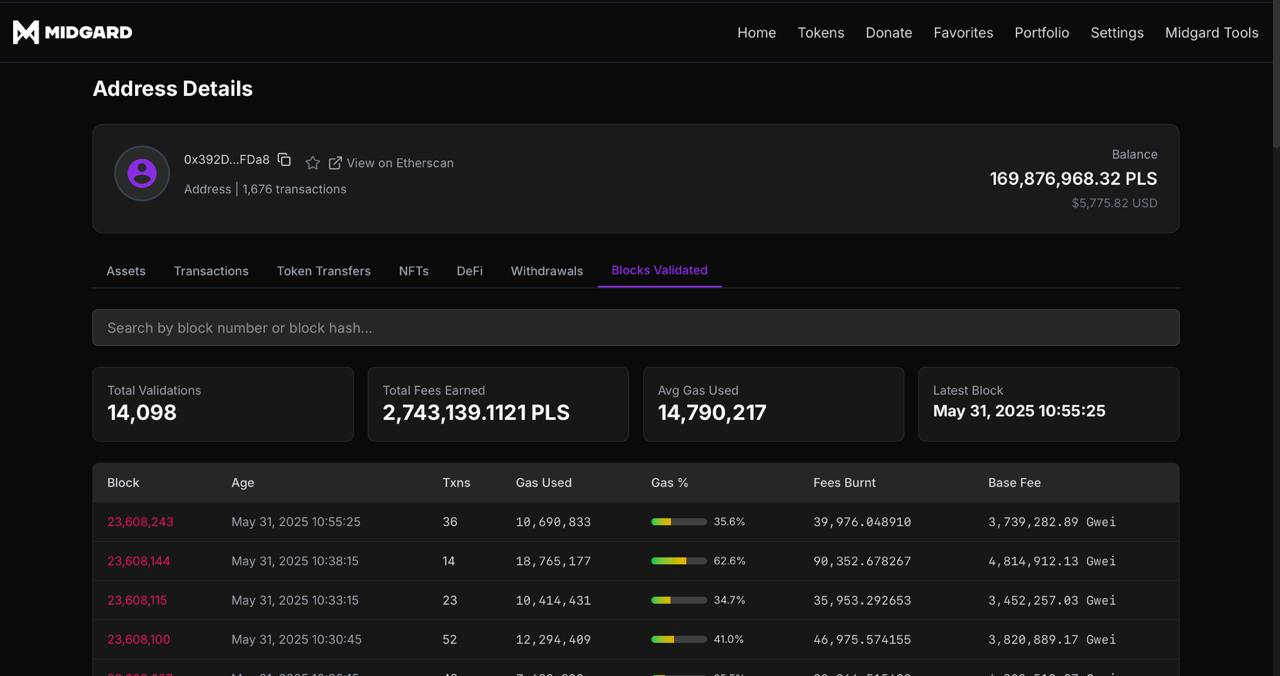Show the DeFi tab
The width and height of the screenshot is (1280, 676).
pyautogui.click(x=470, y=271)
